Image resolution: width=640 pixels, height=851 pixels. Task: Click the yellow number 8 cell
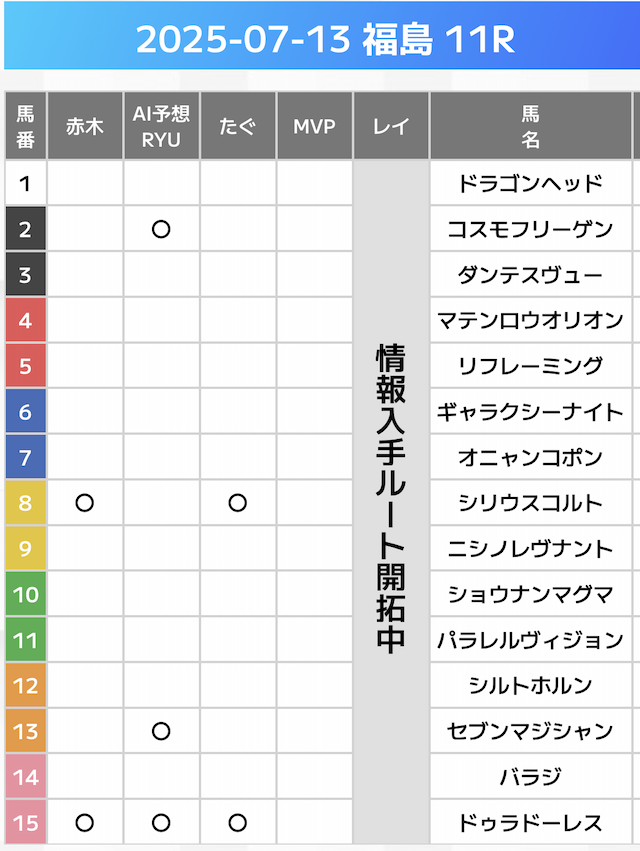[x=25, y=503]
